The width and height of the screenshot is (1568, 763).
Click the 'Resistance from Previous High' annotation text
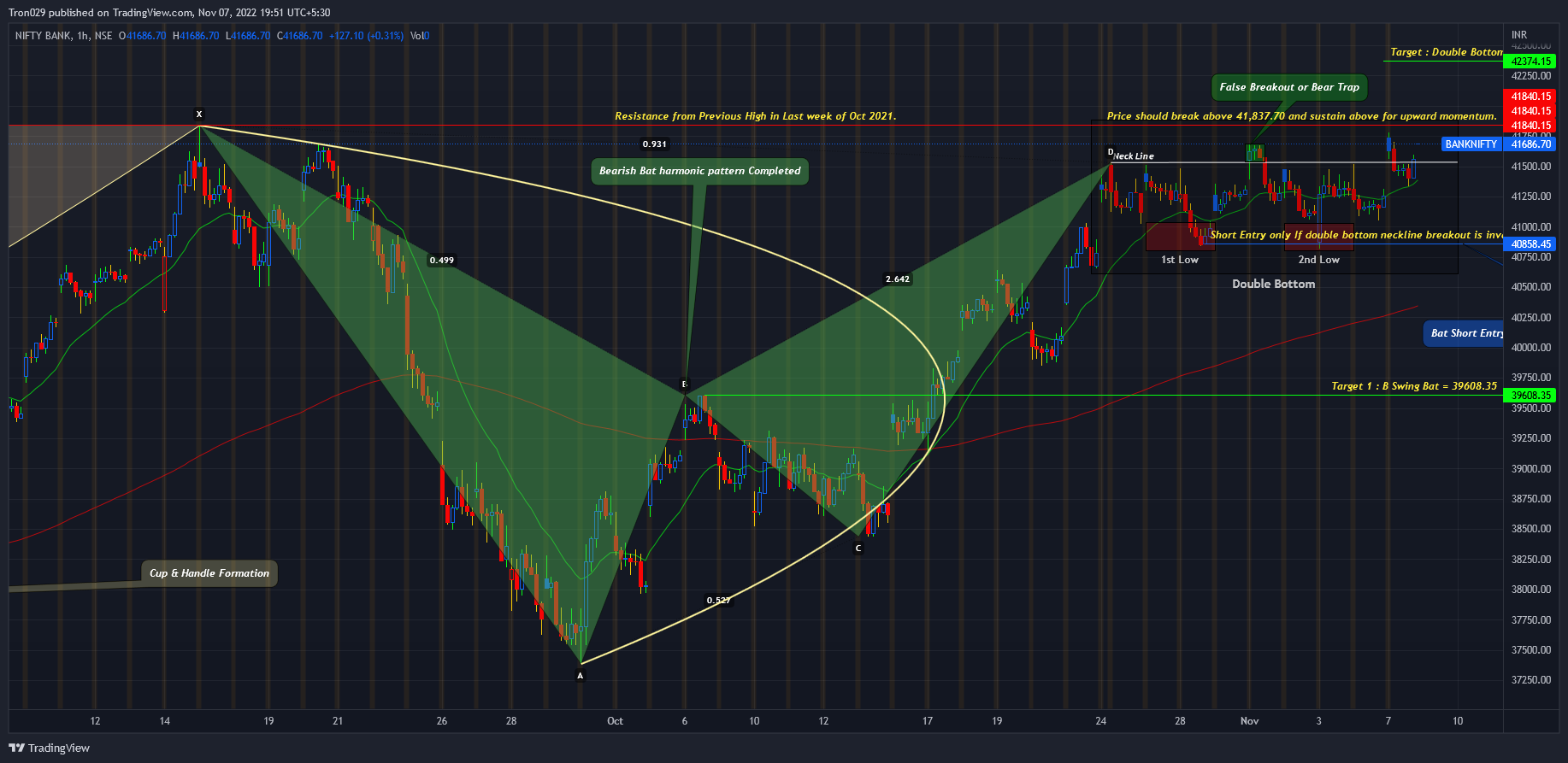click(x=756, y=116)
